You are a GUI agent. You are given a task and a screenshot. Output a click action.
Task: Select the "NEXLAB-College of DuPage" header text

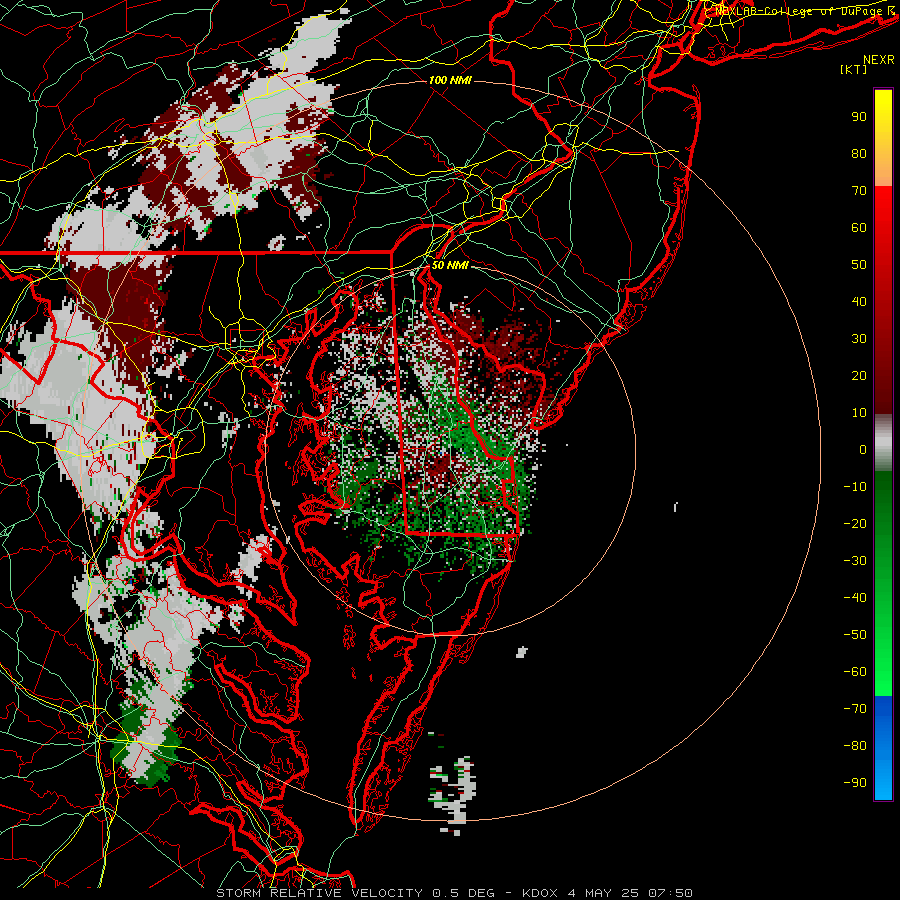tap(798, 11)
